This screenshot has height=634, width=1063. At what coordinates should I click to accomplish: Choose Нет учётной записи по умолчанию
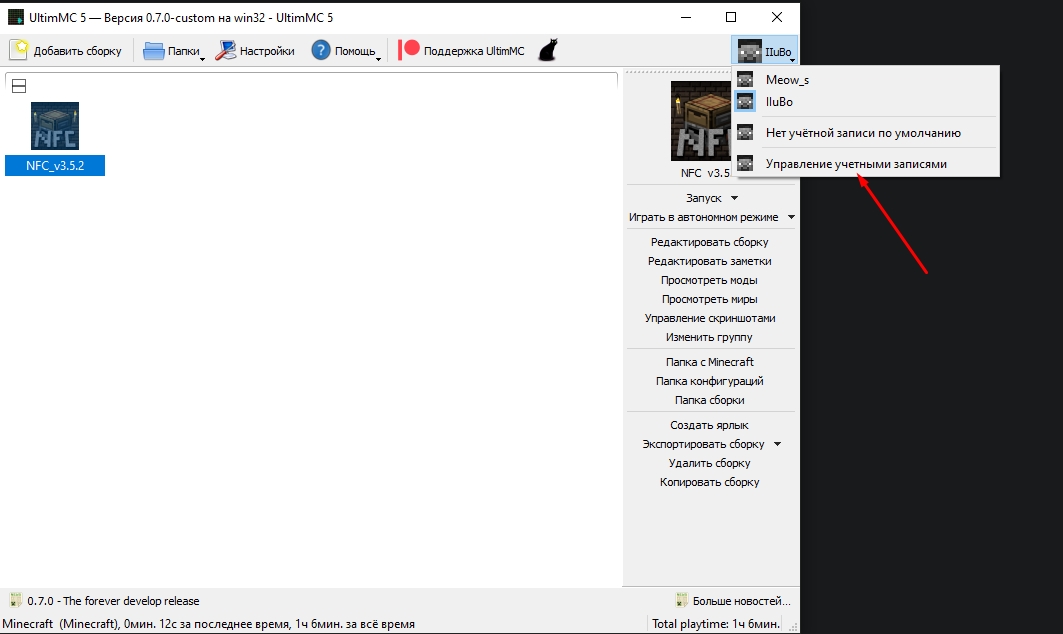[x=865, y=133]
